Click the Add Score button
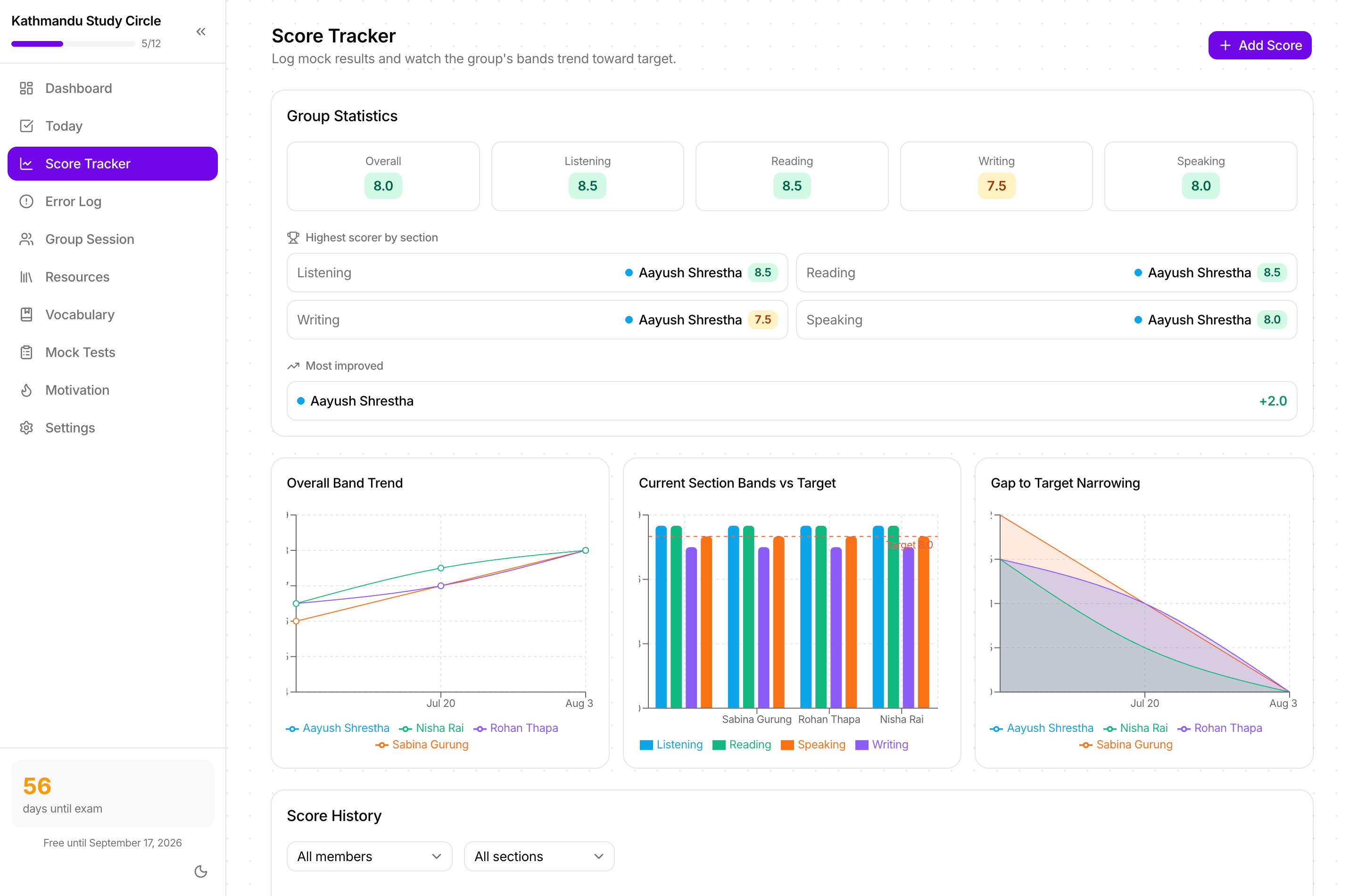 [1259, 45]
